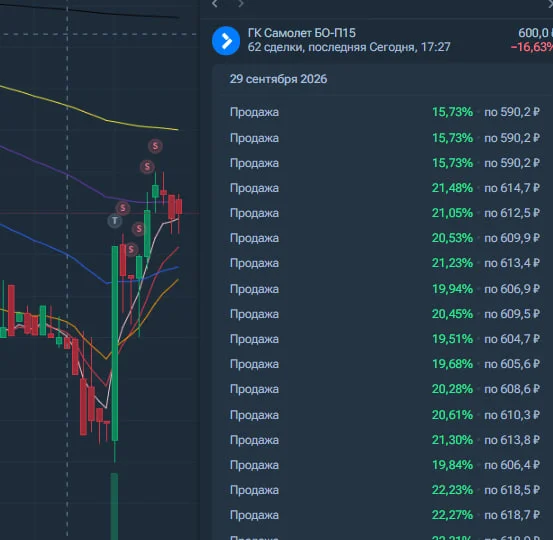This screenshot has width=553, height=540.
Task: Click the -16,63% change value
Action: 532,47
